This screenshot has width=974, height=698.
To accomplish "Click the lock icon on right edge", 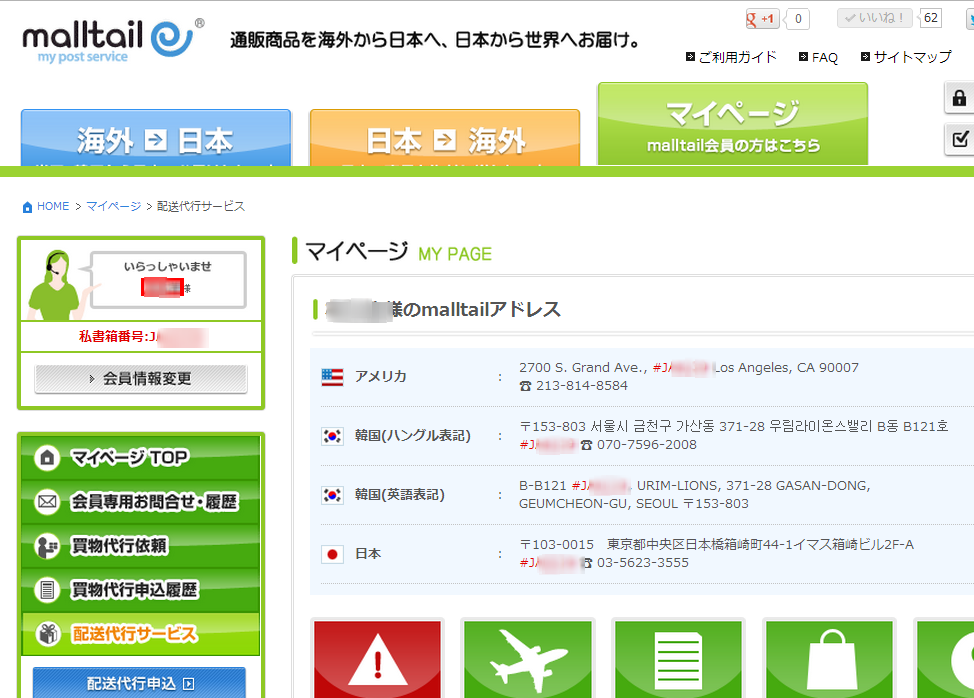I will pos(959,98).
